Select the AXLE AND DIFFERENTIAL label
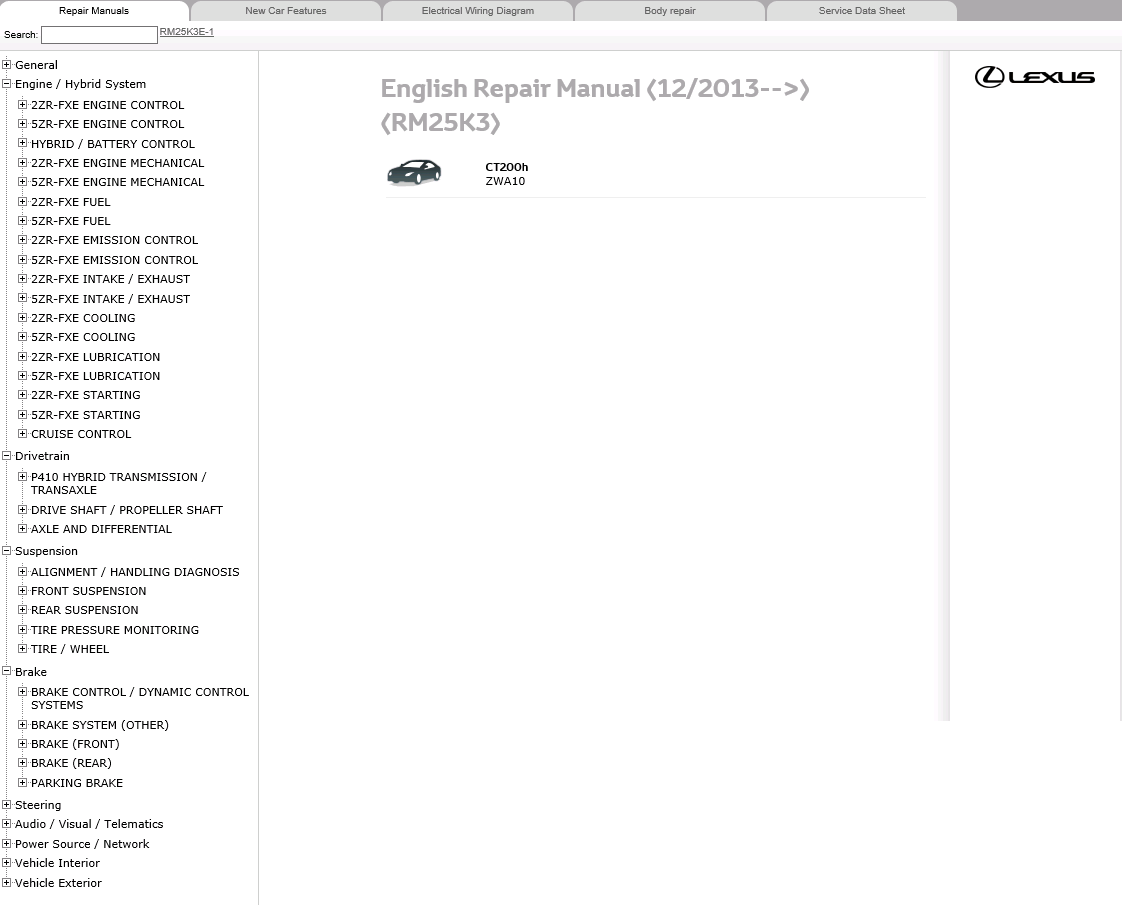This screenshot has width=1122, height=905. click(101, 529)
